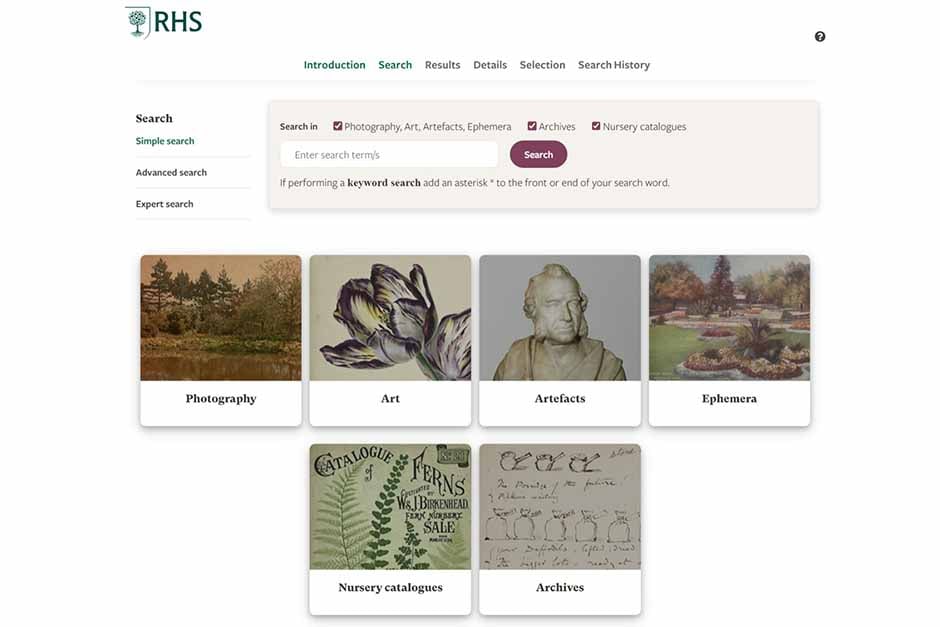Click the maroon Search button
940x627 pixels.
tap(538, 155)
